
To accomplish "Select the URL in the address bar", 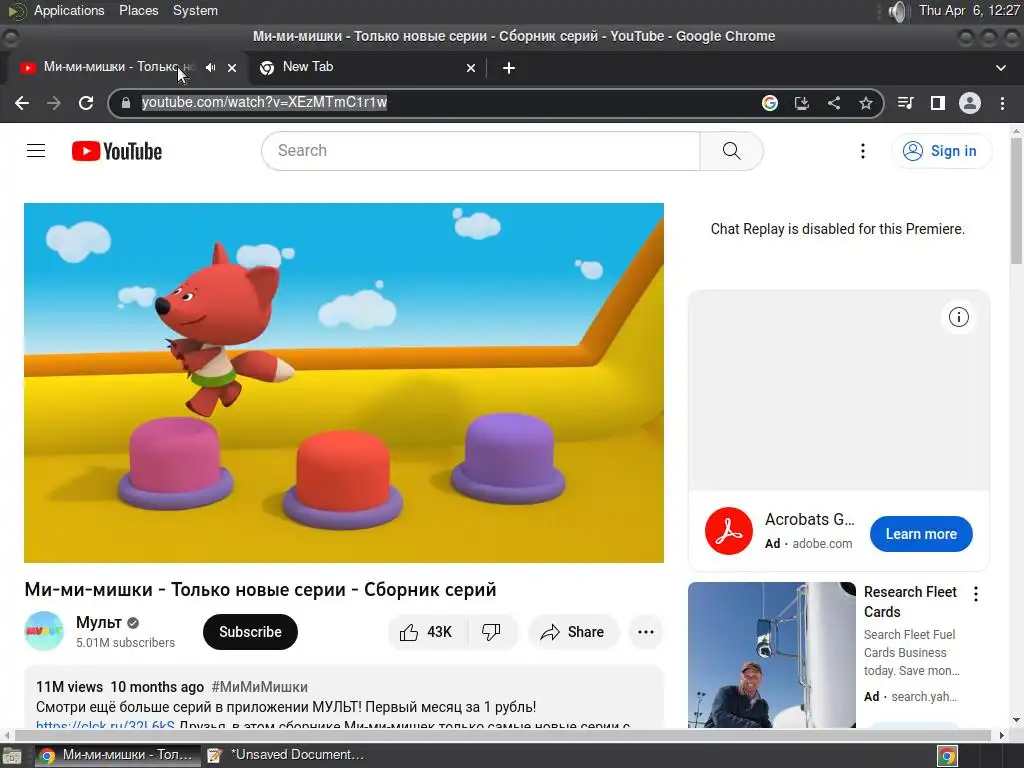I will pos(264,103).
